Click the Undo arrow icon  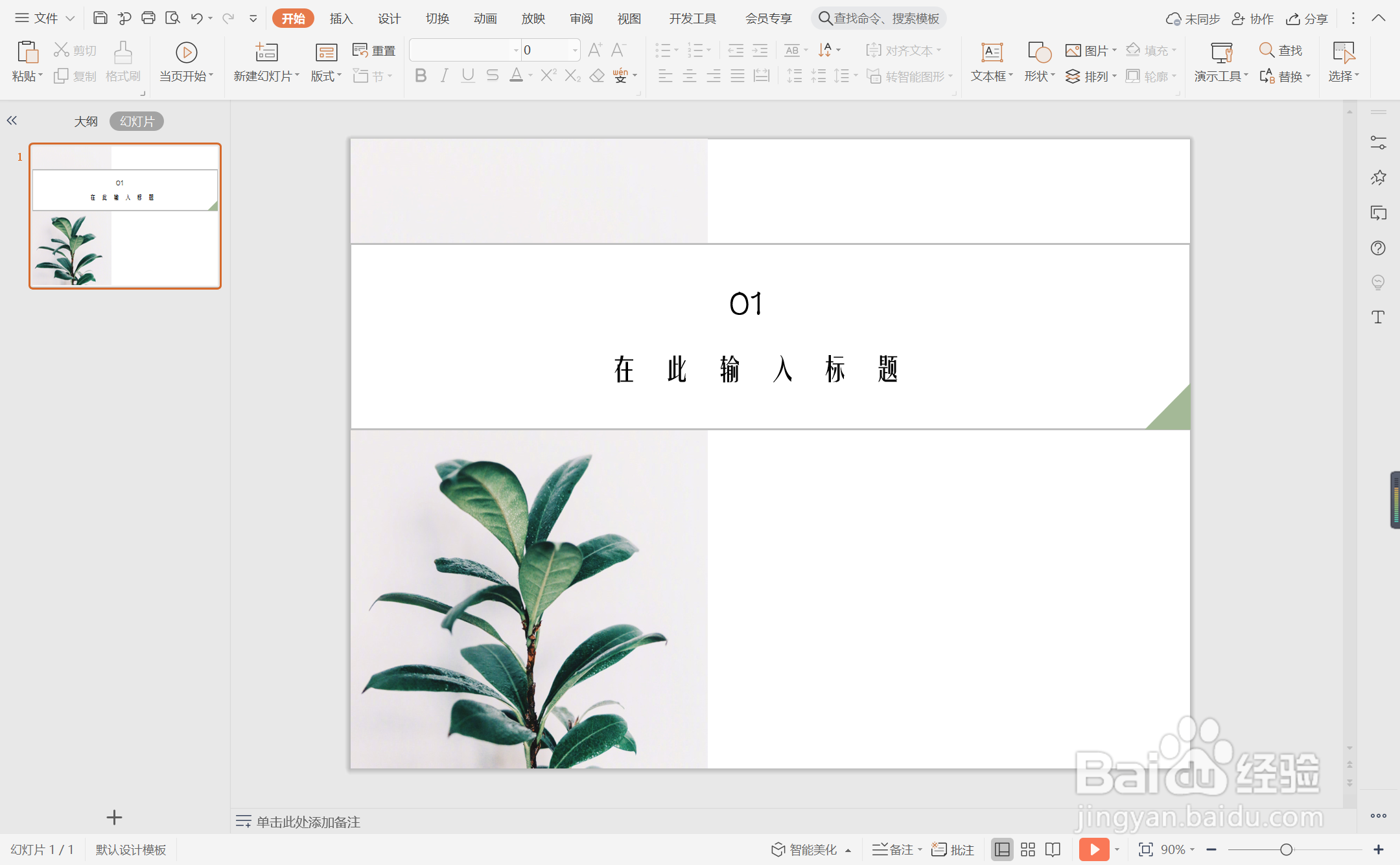point(196,18)
